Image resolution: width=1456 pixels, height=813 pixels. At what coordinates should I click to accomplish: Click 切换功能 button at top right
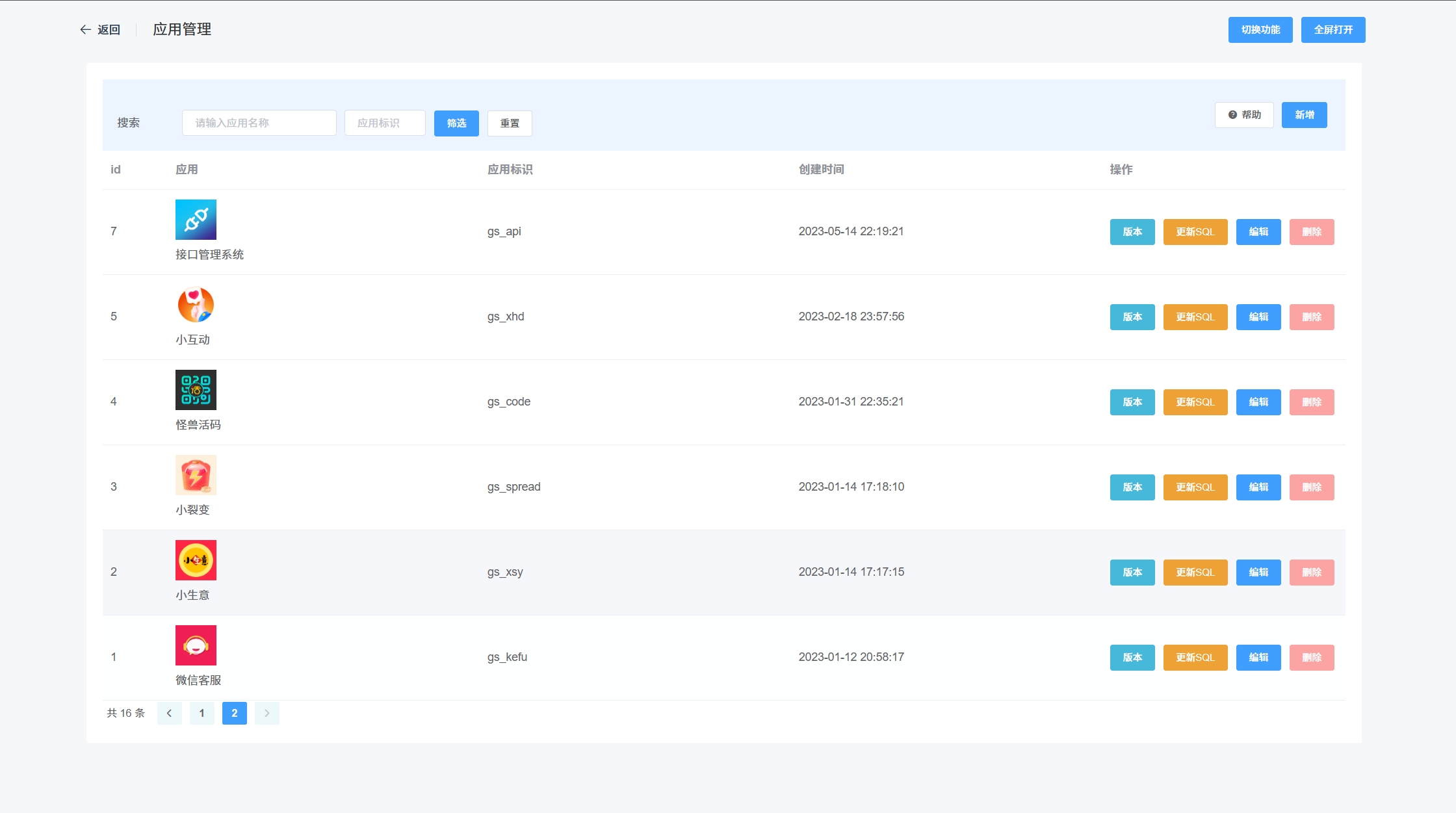1260,30
